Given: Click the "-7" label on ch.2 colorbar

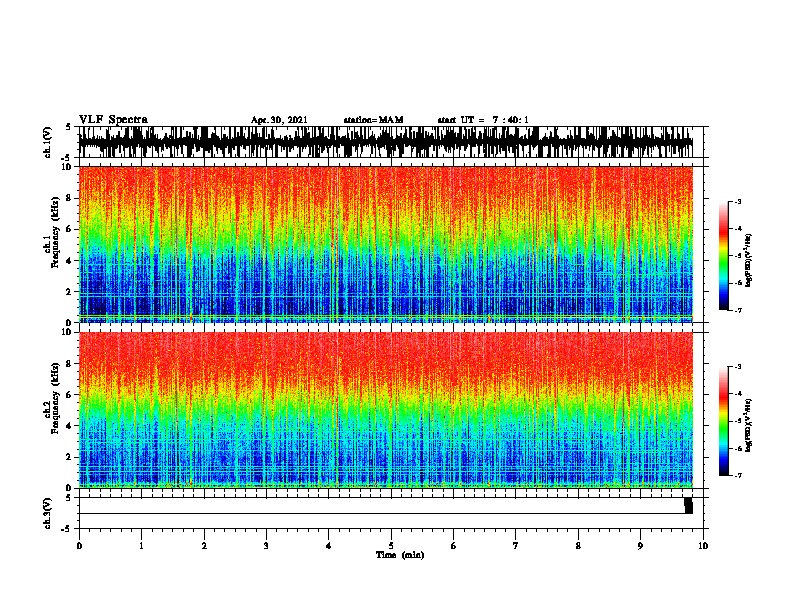Looking at the screenshot, I should pos(738,476).
